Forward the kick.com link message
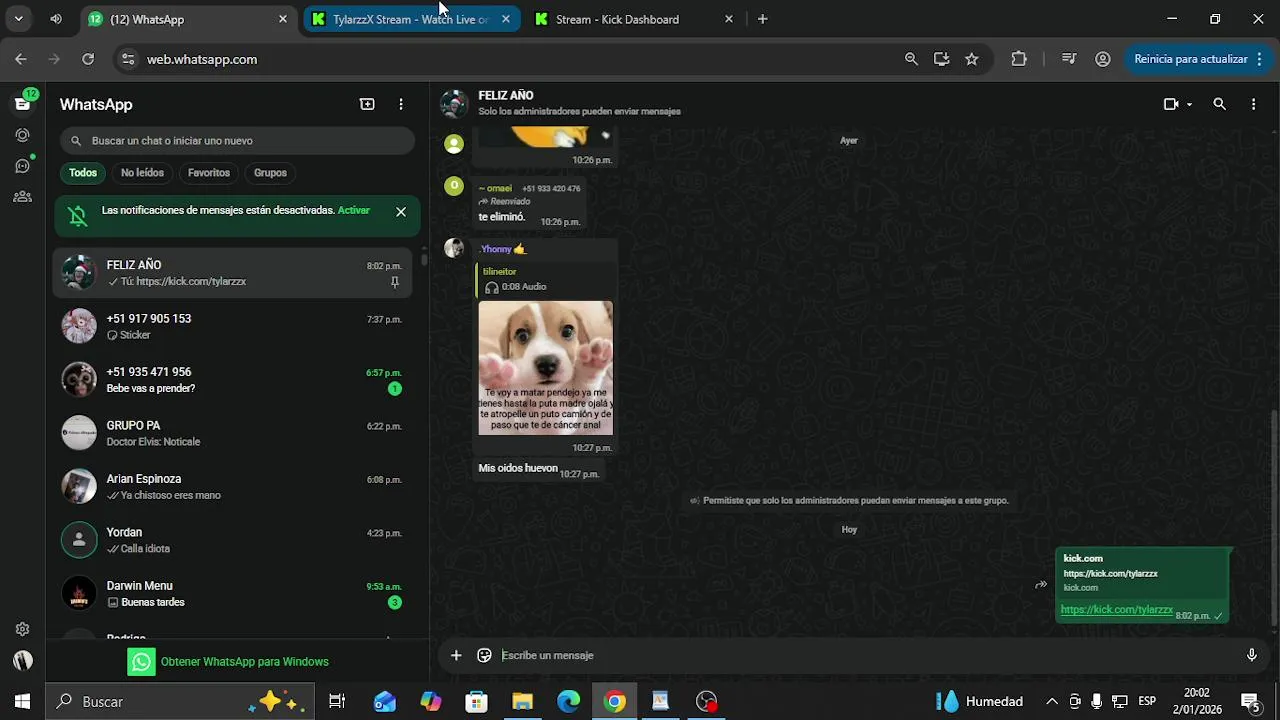 click(1041, 585)
